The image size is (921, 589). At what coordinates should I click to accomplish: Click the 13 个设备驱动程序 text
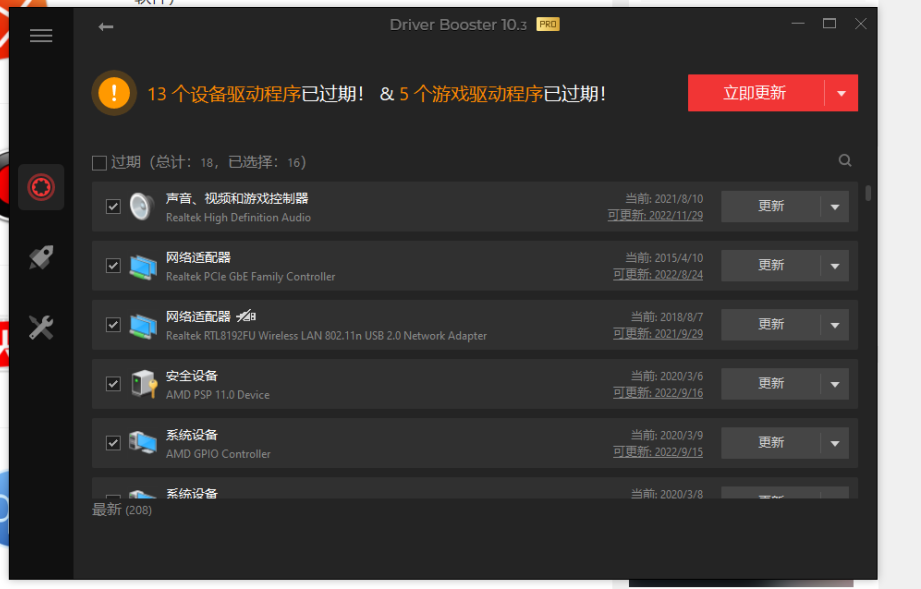tap(224, 94)
